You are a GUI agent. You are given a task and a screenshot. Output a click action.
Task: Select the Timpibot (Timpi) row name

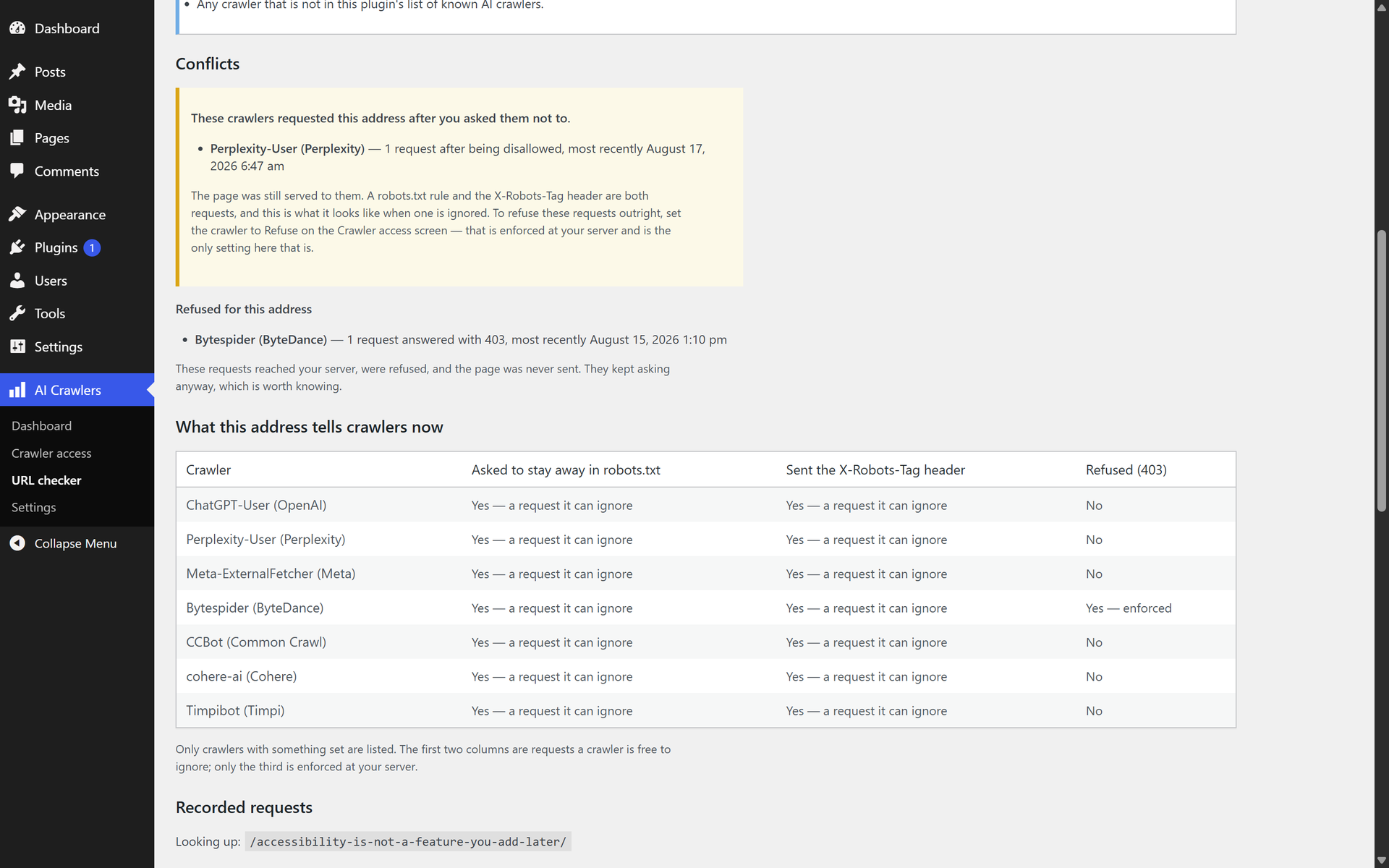click(235, 710)
